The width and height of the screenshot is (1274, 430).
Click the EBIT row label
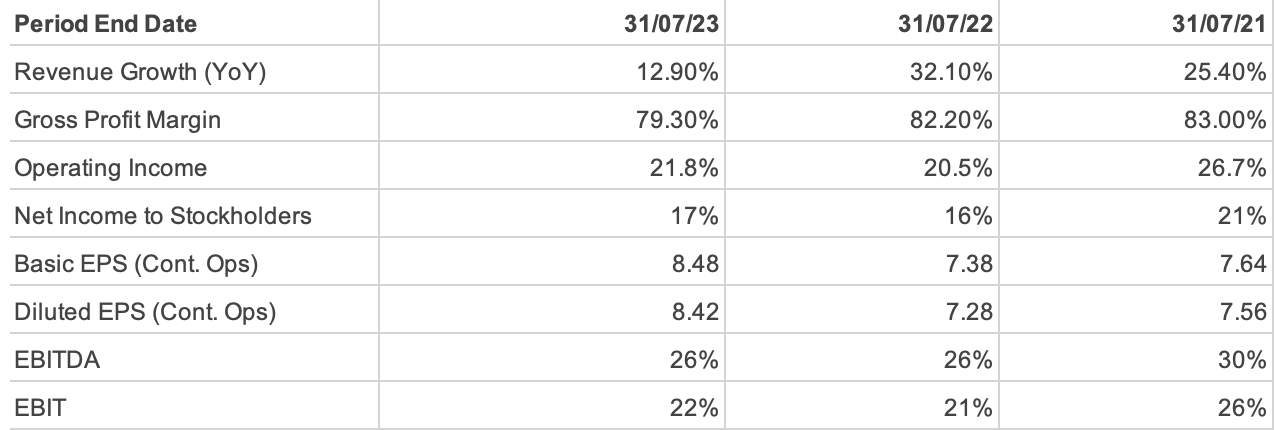pyautogui.click(x=40, y=408)
